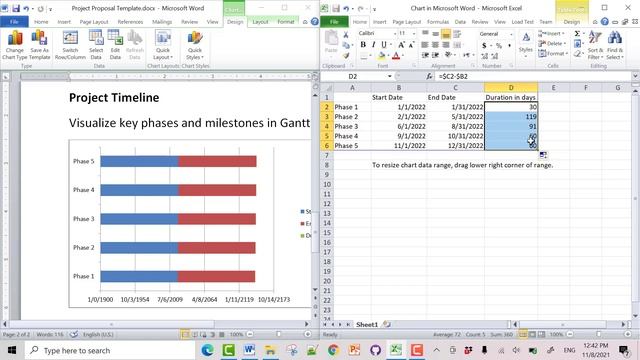This screenshot has height=360, width=640.
Task: Toggle Italic formatting in Excel
Action: coord(373,44)
